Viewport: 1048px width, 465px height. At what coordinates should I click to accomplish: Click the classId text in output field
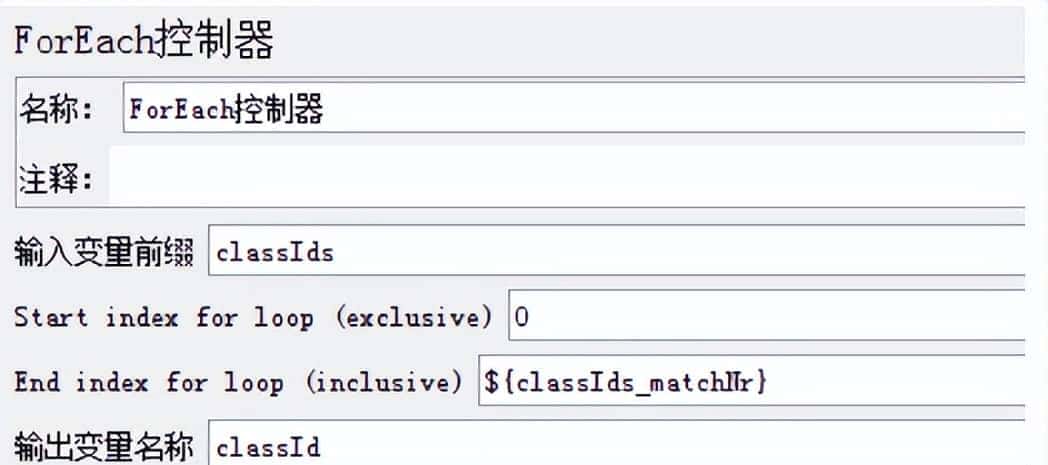268,444
